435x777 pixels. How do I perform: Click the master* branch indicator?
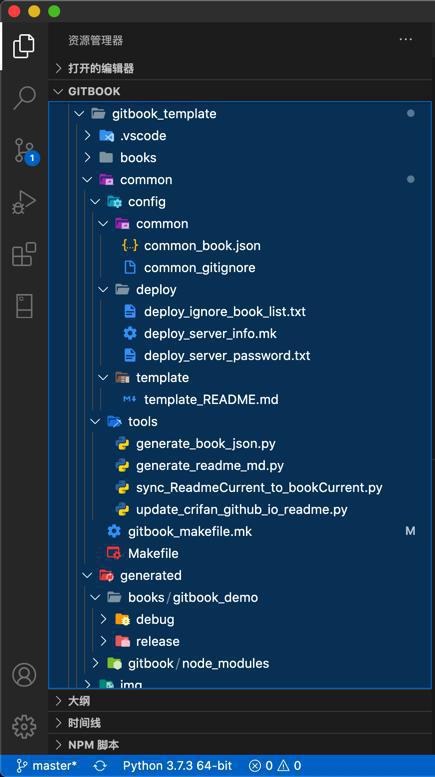(47, 766)
